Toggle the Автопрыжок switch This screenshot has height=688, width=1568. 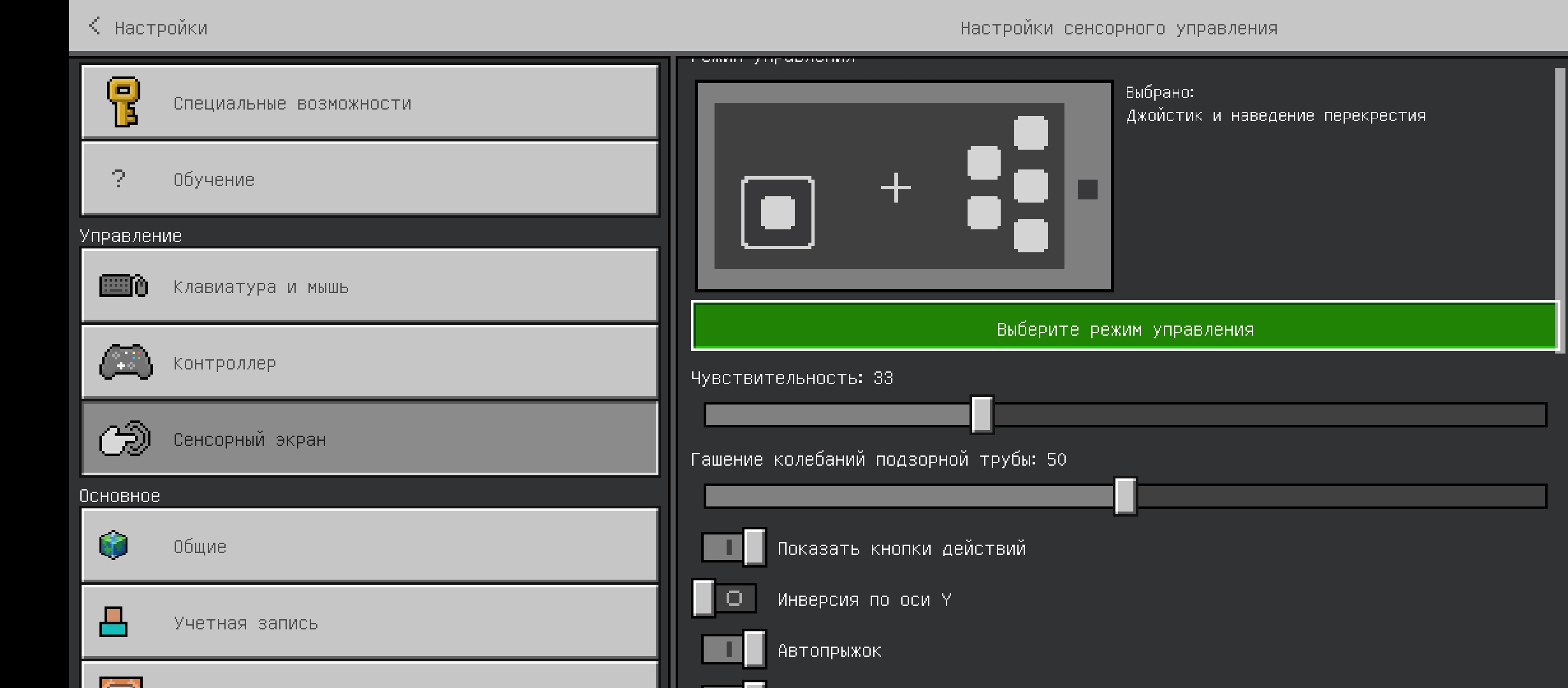[734, 649]
